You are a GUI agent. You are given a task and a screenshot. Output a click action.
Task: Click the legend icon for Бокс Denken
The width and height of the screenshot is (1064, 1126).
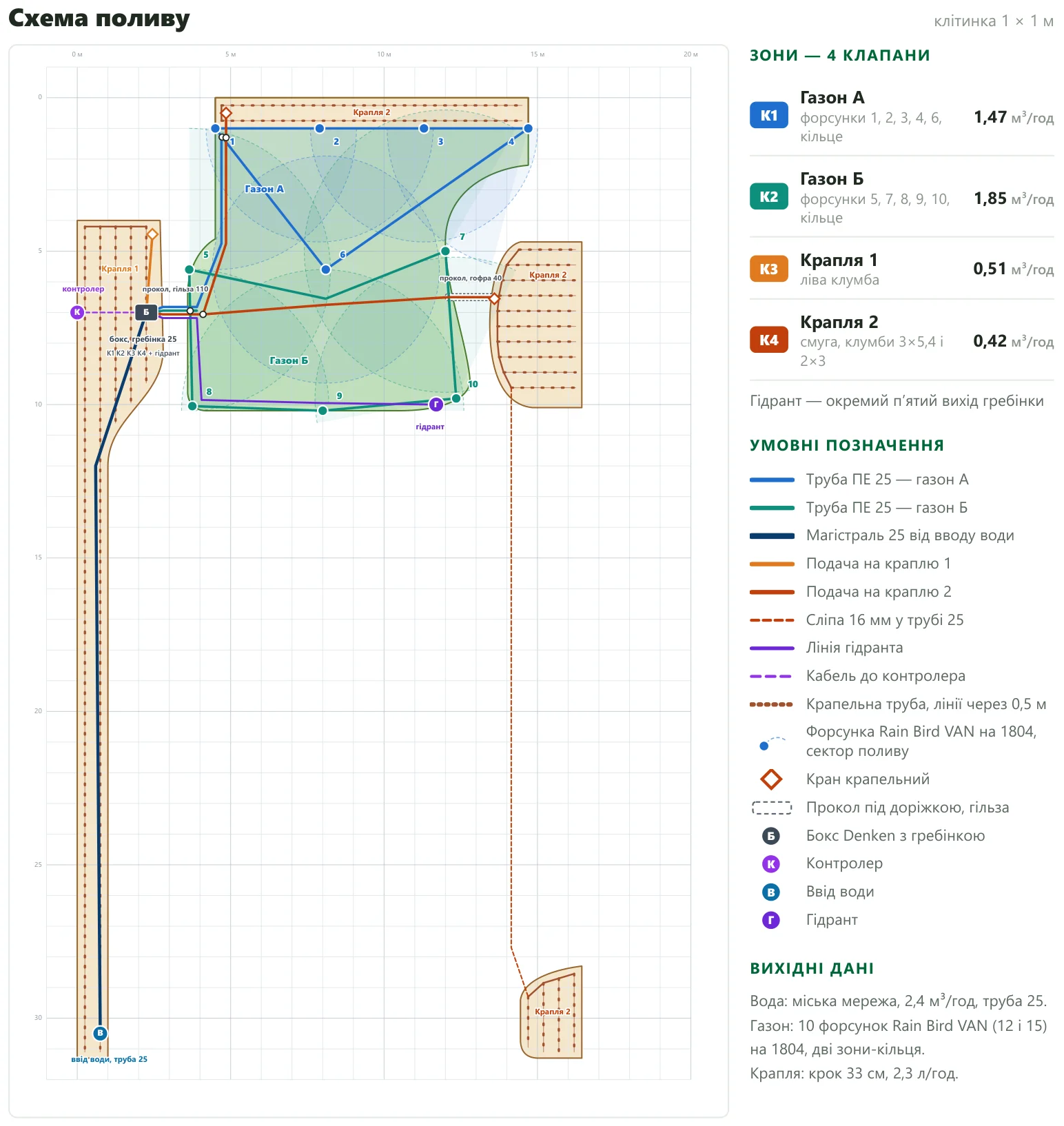coord(771,836)
